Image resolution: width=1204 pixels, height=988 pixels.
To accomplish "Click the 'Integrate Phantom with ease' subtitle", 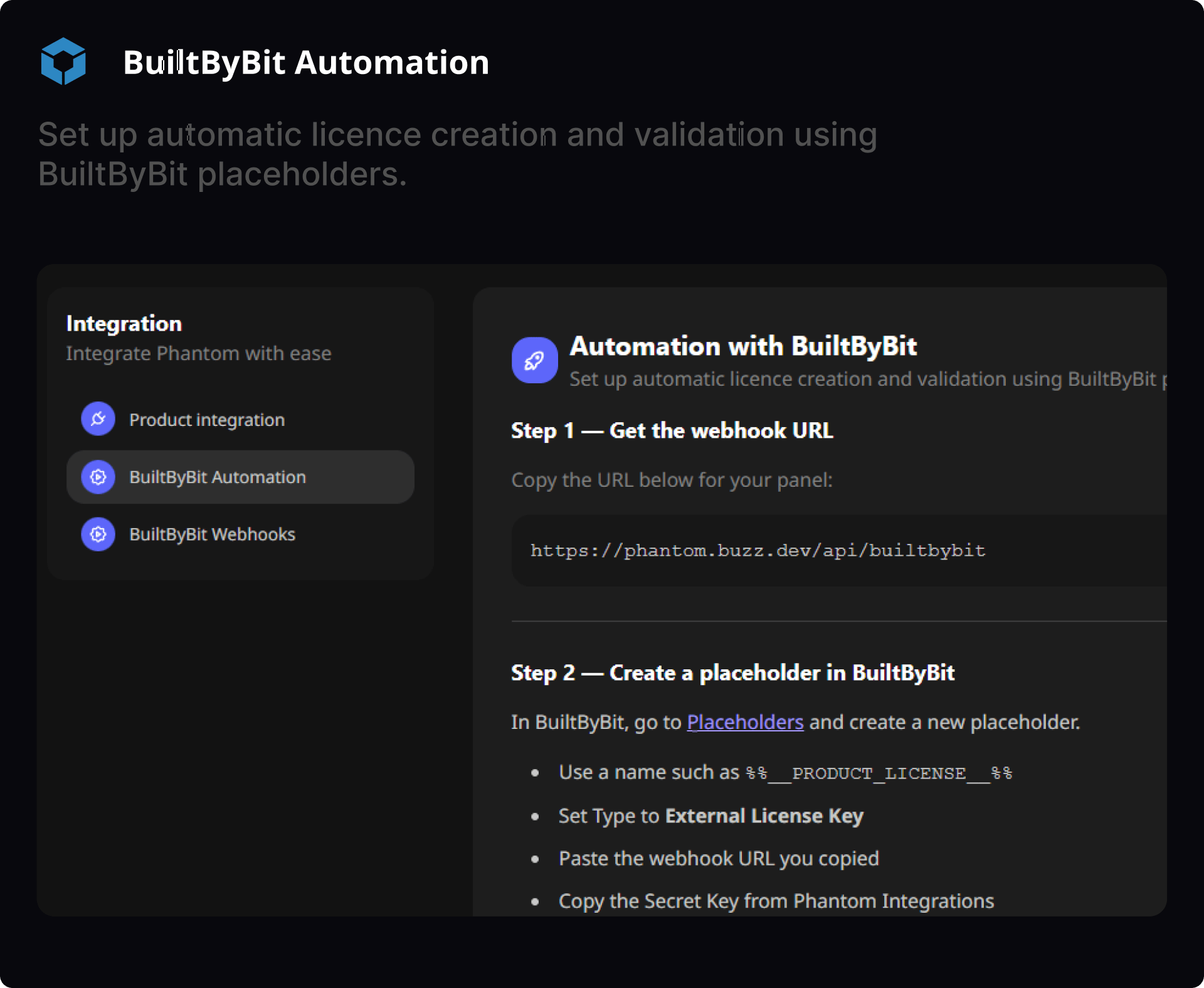I will click(x=198, y=353).
